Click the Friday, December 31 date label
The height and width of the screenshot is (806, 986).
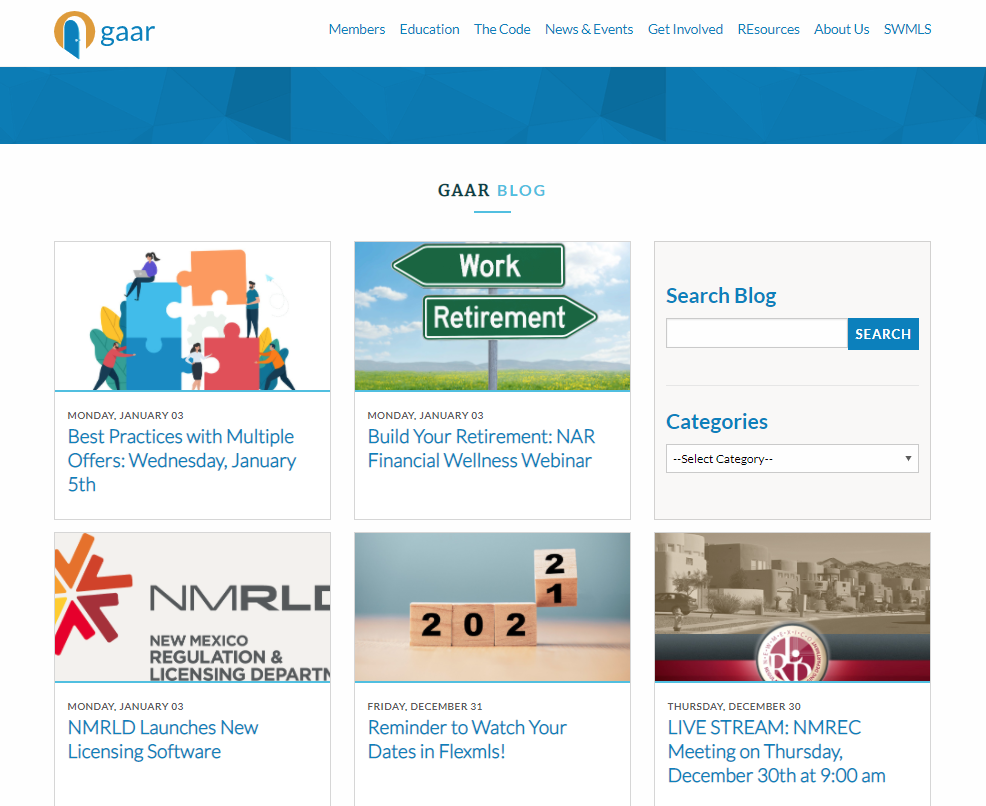click(x=425, y=707)
